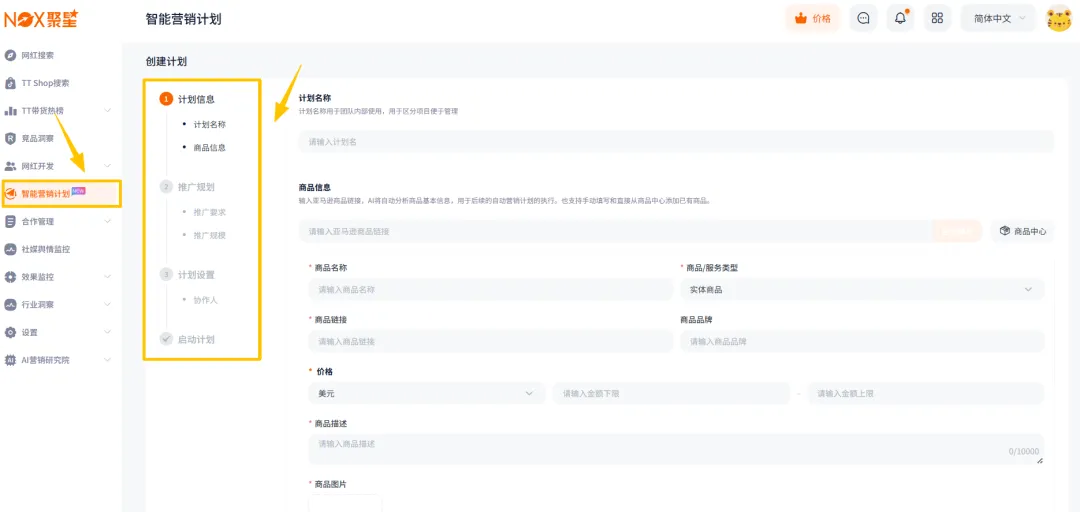Click the TT带货热榜 bar chart icon

[10, 111]
